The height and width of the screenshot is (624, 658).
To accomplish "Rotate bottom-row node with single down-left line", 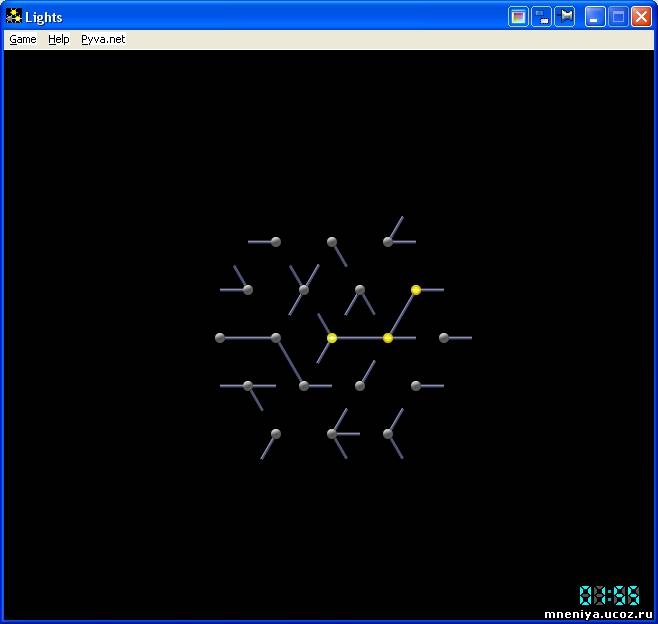I will (x=276, y=433).
